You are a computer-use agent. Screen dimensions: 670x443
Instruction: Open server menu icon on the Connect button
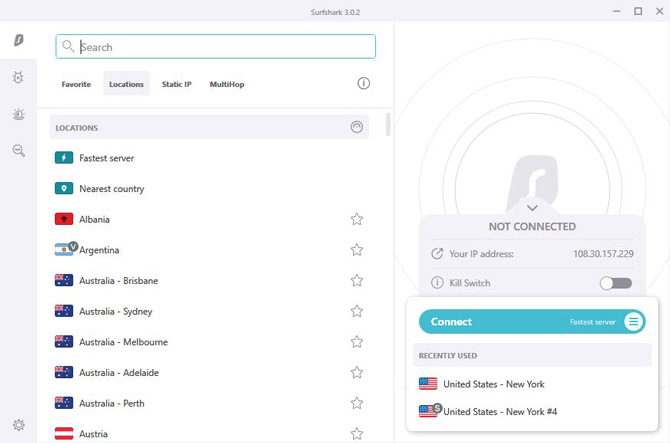click(633, 321)
